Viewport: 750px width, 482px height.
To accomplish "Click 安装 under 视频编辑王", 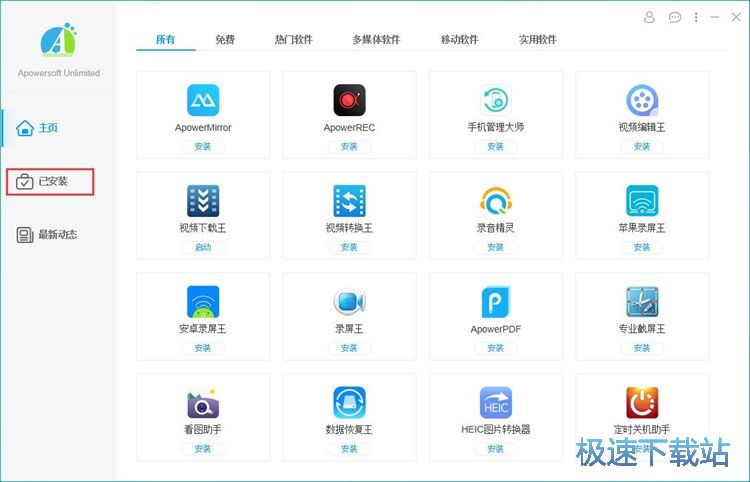I will (642, 147).
